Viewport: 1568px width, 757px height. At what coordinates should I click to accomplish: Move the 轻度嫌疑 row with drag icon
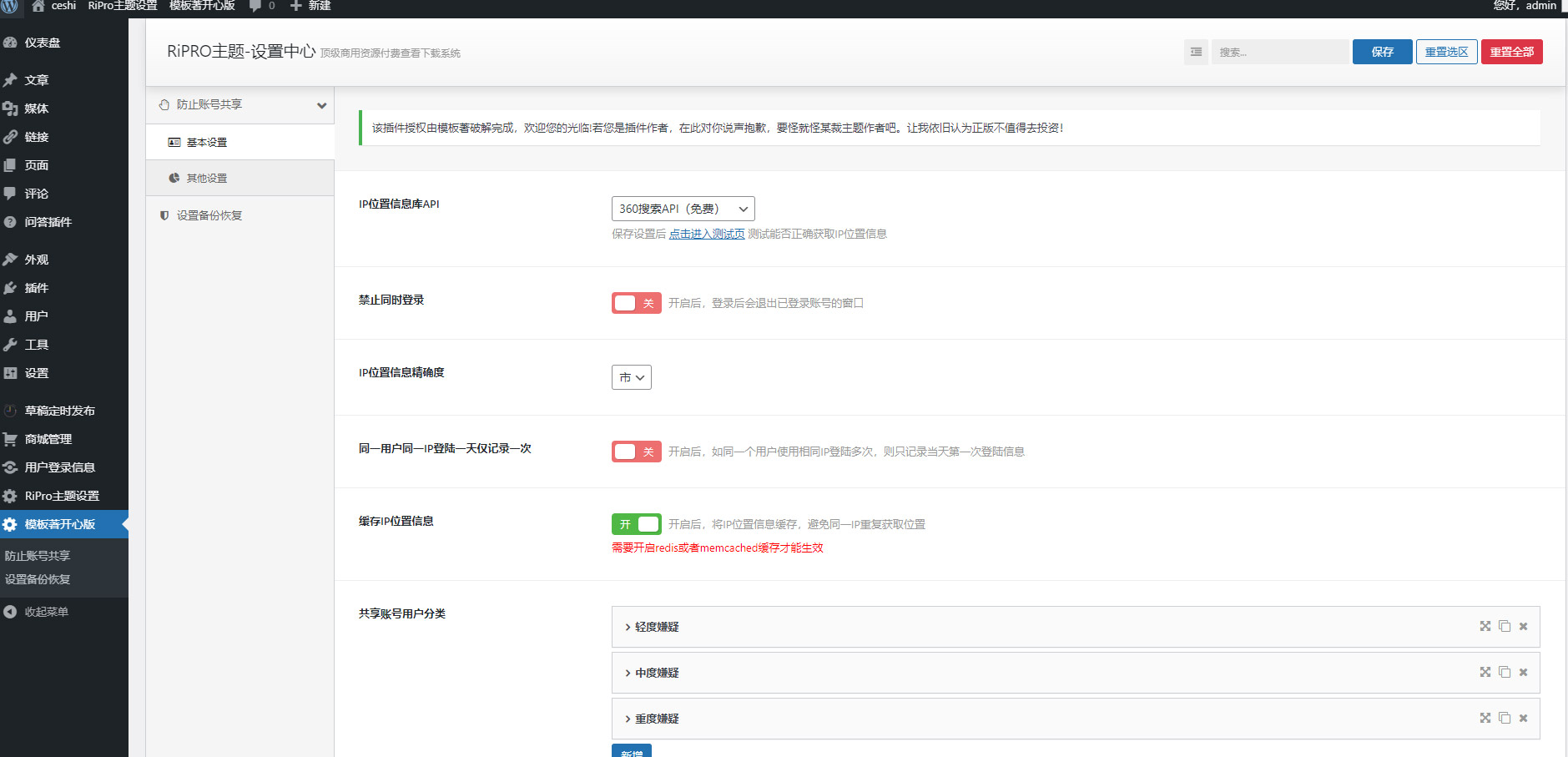[x=1485, y=626]
